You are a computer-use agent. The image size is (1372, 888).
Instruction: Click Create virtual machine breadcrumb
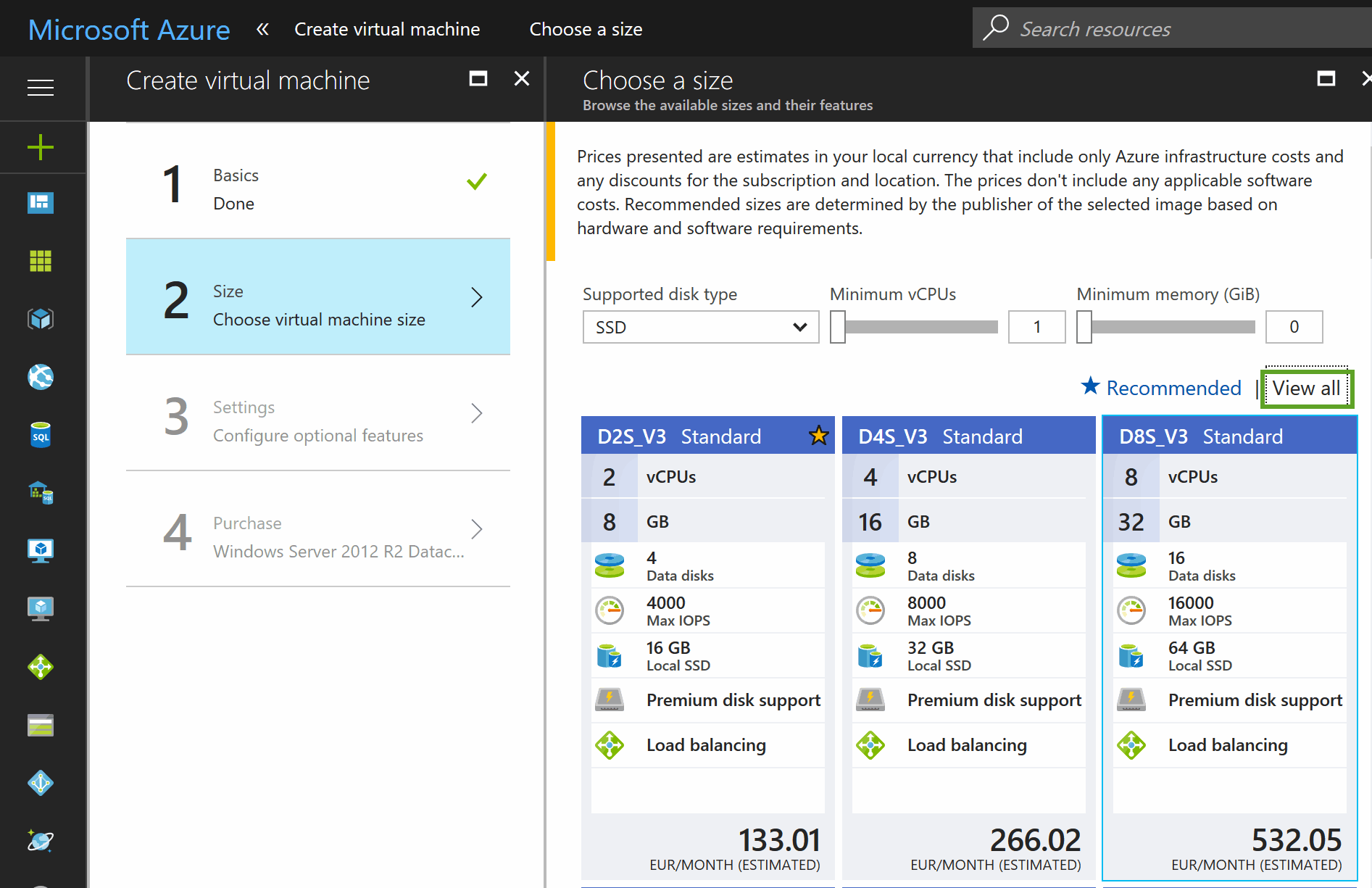point(387,29)
